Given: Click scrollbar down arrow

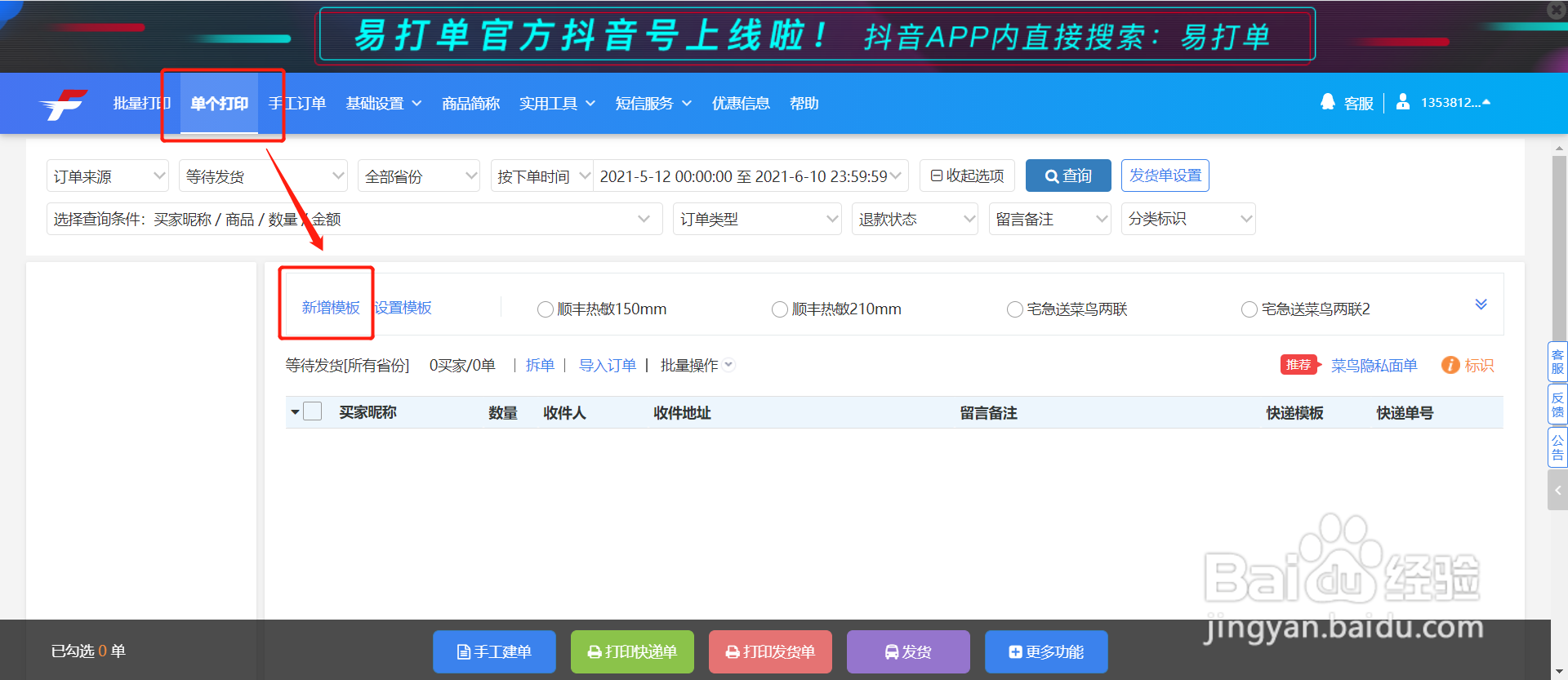Looking at the screenshot, I should 1559,671.
